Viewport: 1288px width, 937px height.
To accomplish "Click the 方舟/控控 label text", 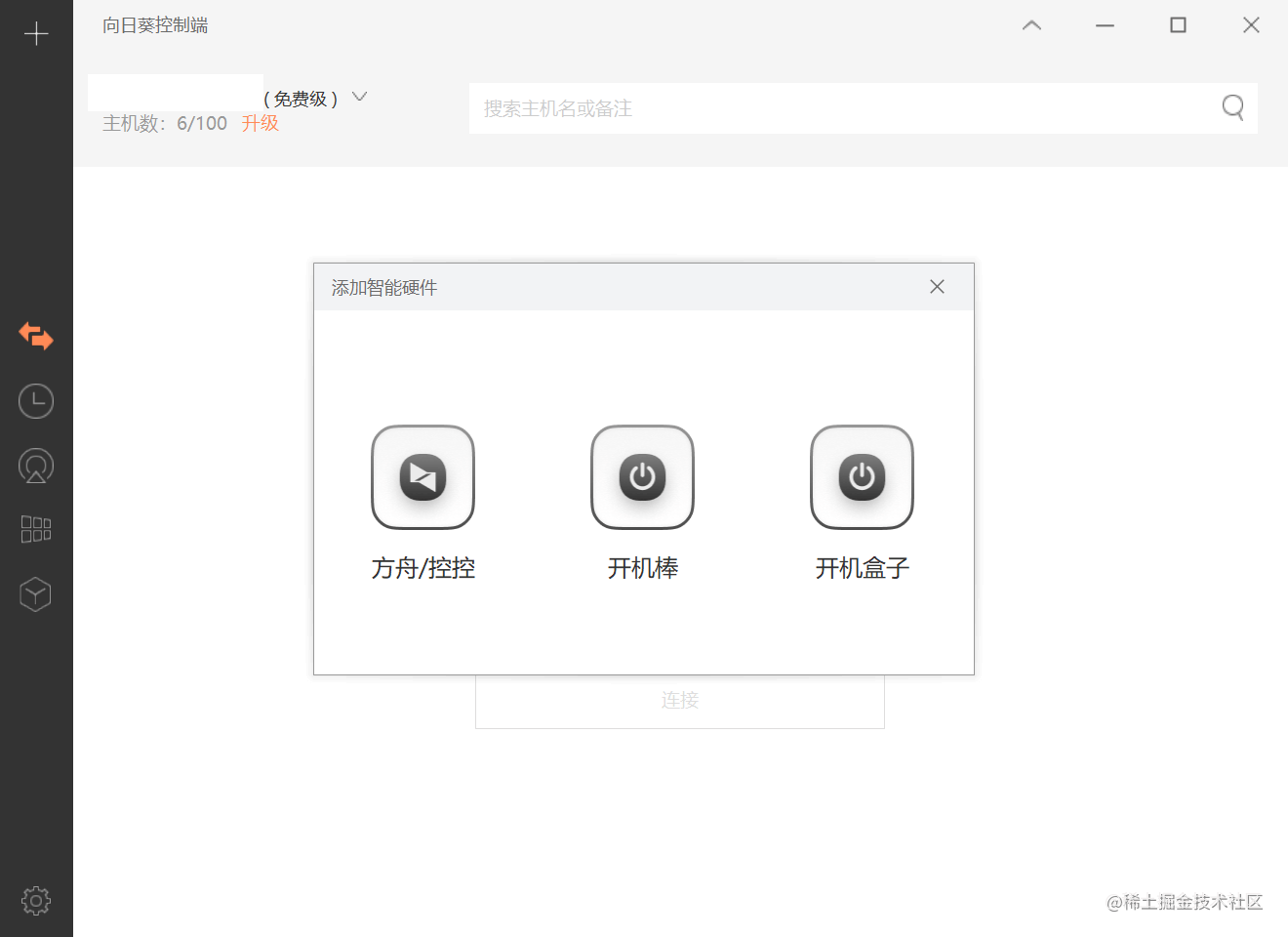I will click(423, 568).
